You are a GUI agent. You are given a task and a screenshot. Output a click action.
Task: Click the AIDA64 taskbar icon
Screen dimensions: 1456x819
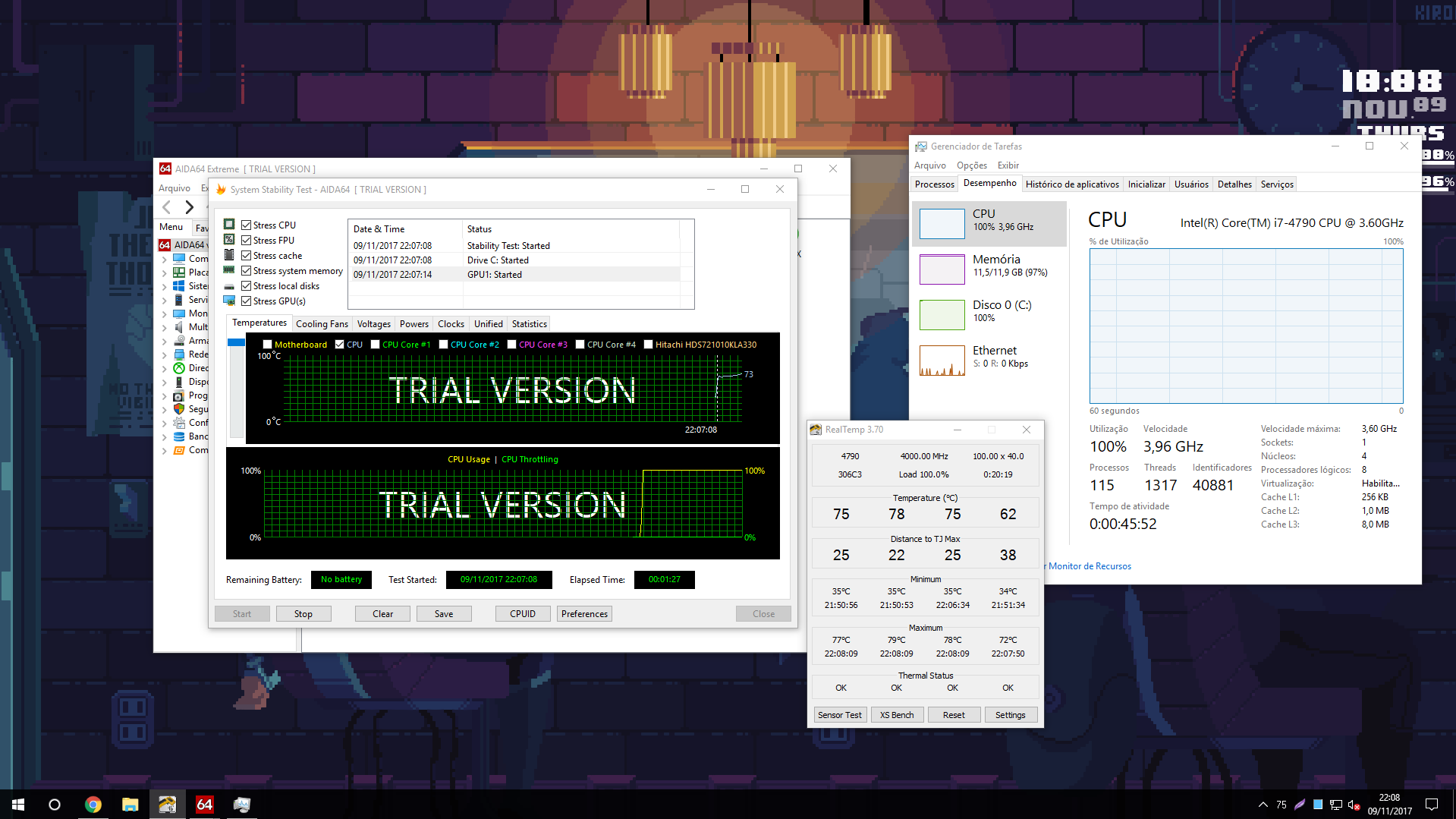pos(205,805)
